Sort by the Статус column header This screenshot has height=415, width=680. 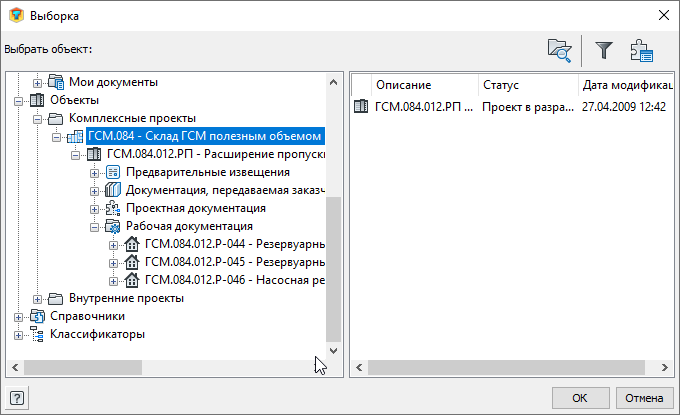click(x=500, y=85)
